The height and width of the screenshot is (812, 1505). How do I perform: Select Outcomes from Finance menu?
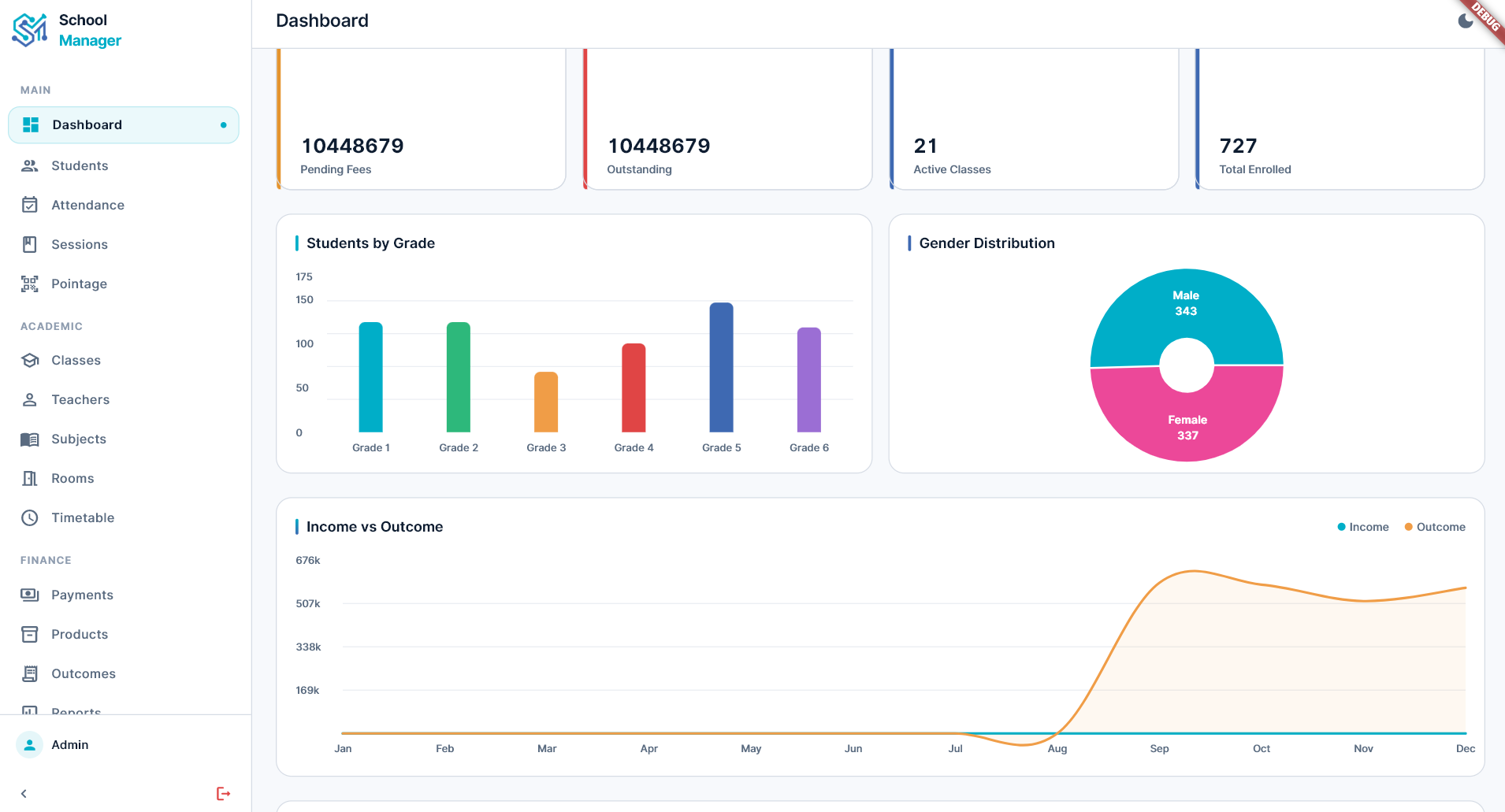124,673
